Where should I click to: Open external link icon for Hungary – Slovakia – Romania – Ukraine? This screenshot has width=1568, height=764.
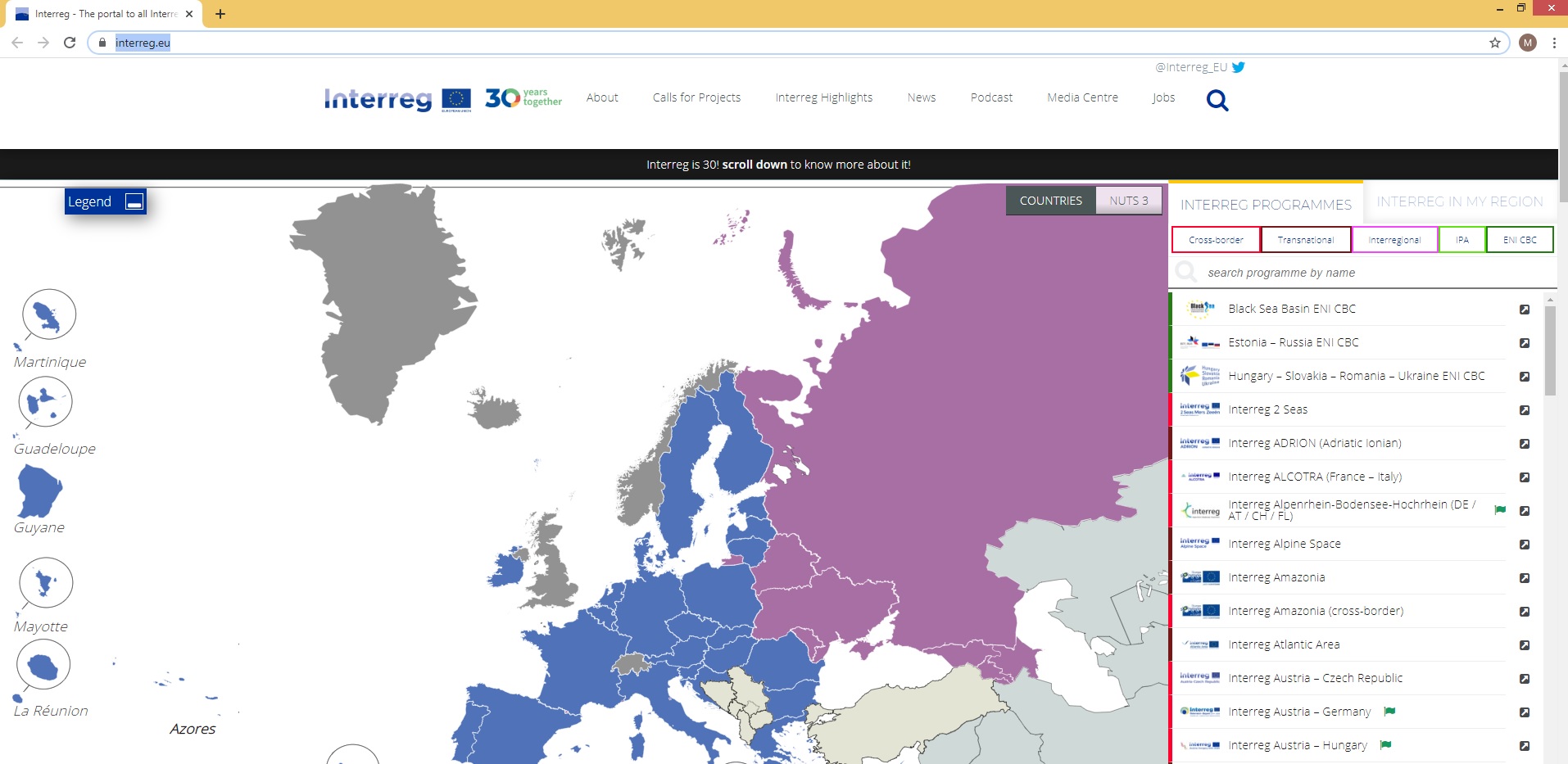point(1525,377)
